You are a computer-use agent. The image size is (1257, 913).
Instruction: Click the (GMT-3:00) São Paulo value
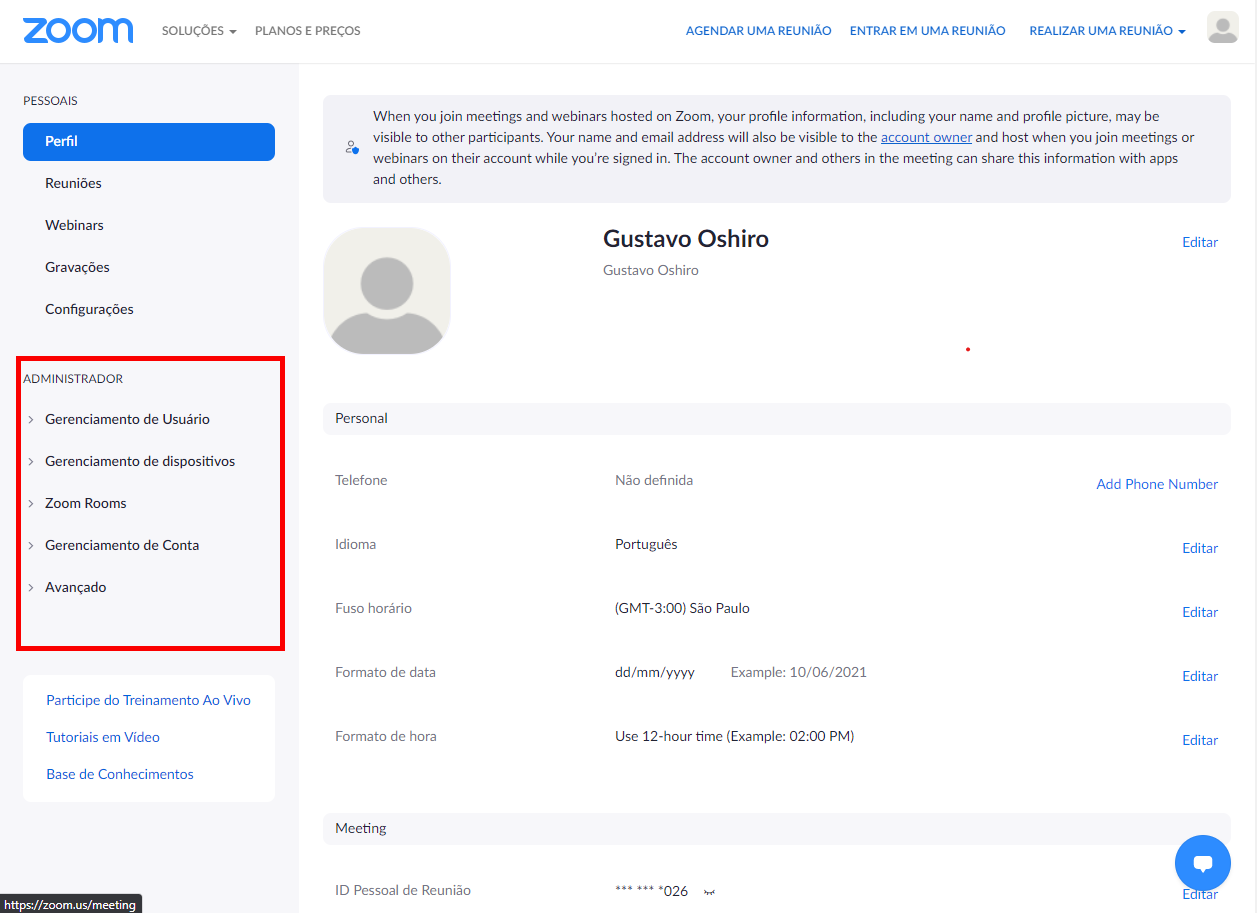click(682, 608)
